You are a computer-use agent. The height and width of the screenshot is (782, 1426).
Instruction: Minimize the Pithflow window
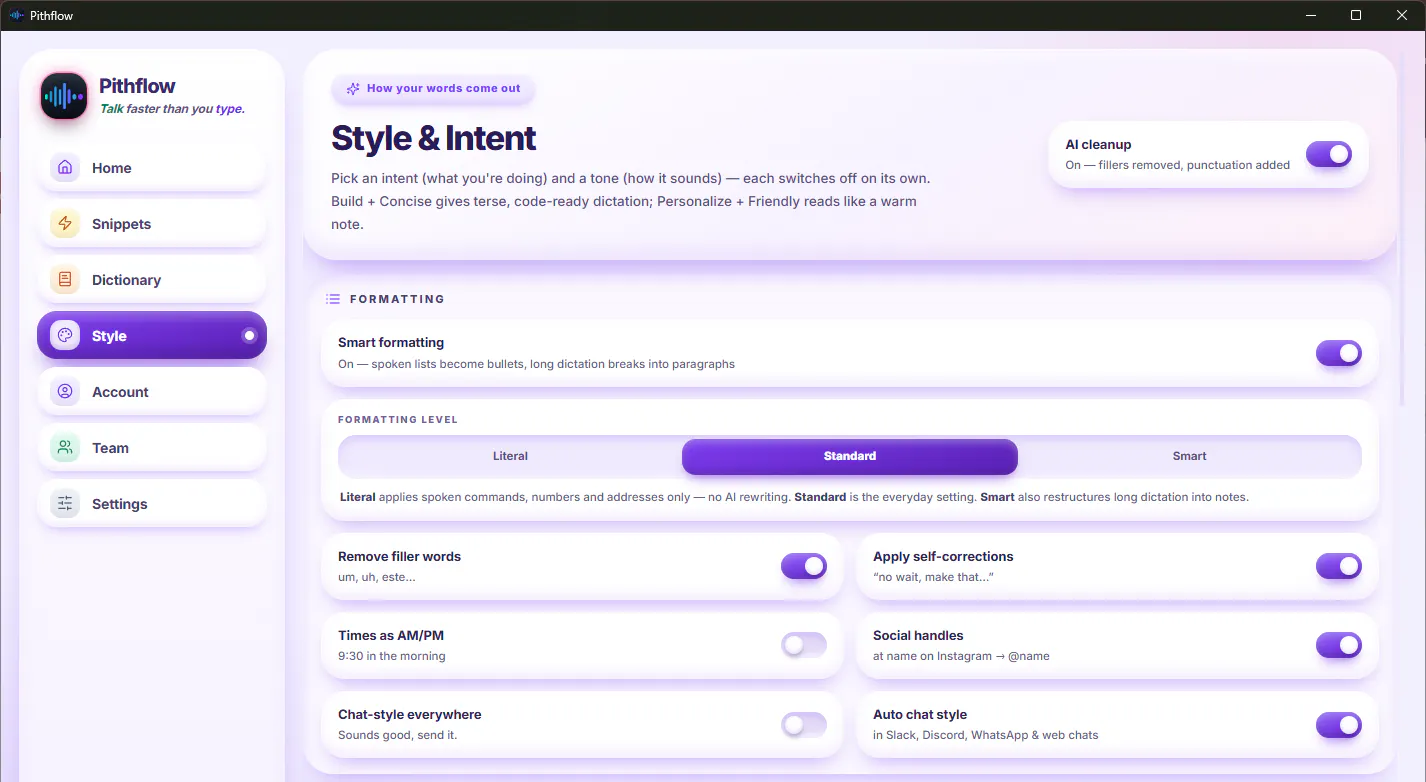[1312, 15]
